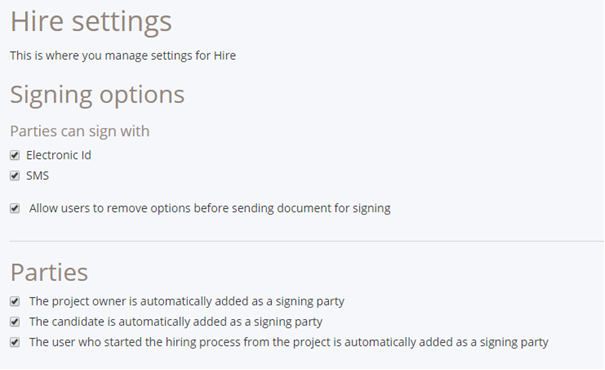Viewport: 605px width, 370px height.
Task: Toggle the SMS signing checkbox
Action: 15,176
